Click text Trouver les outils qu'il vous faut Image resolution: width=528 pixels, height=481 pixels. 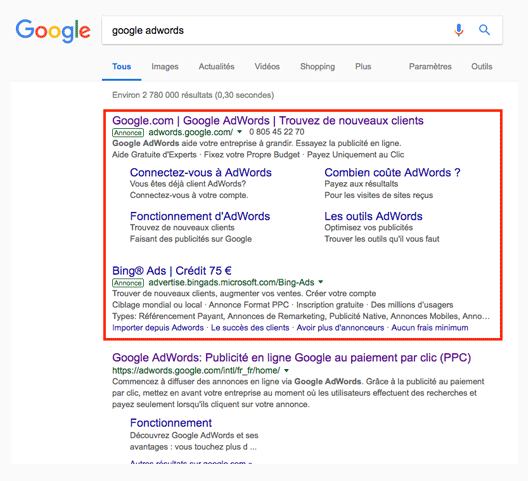click(x=382, y=239)
